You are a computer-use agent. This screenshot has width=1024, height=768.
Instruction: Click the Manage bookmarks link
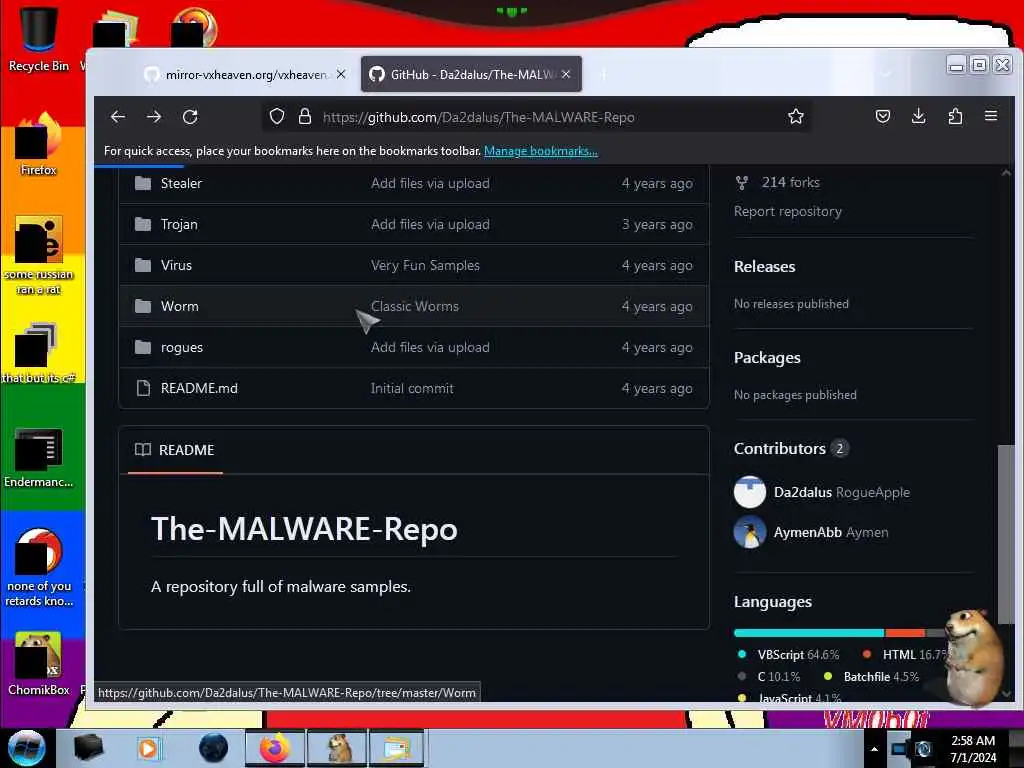pos(541,151)
